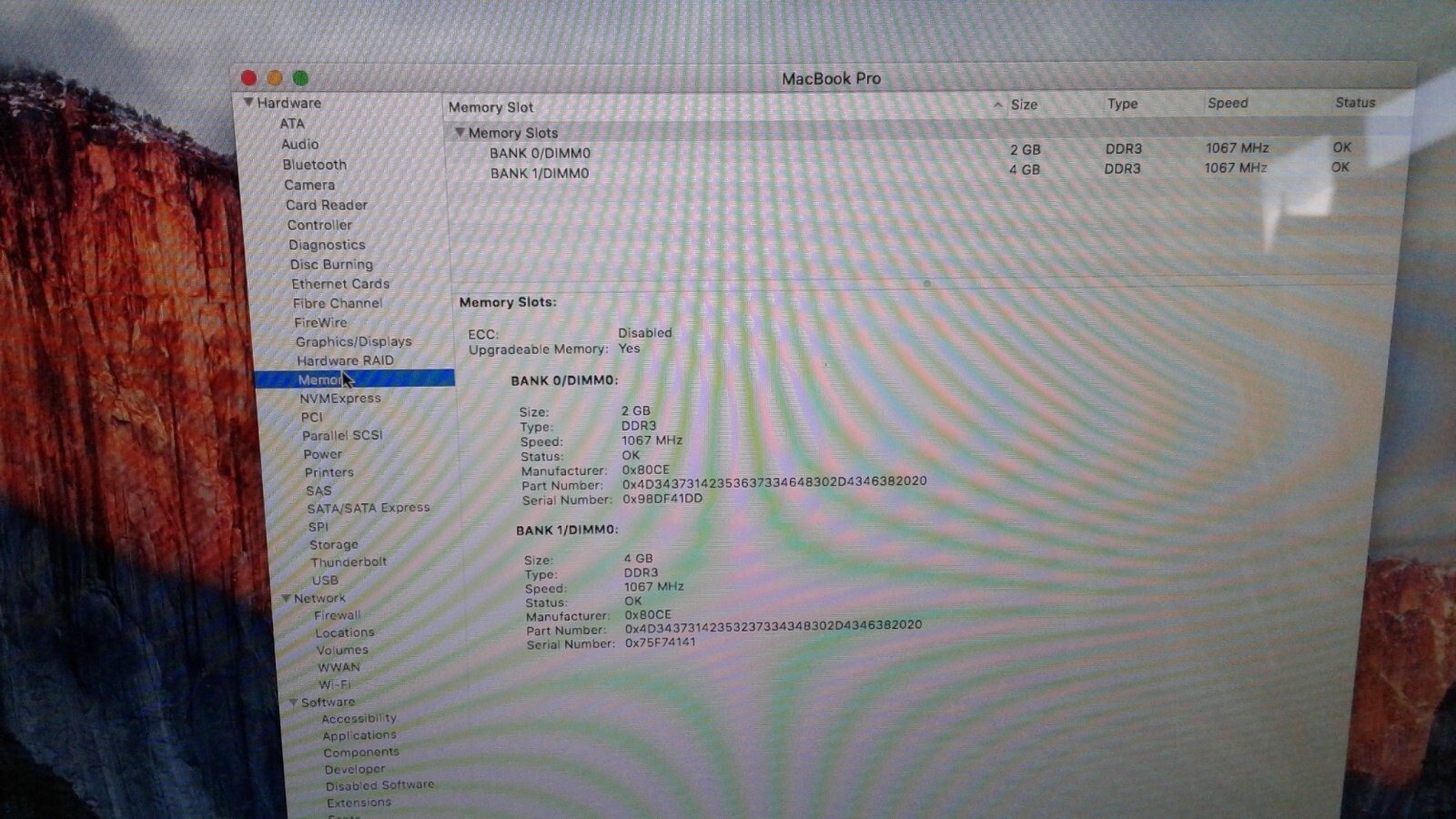Select Accessibility under Software
1456x819 pixels.
pyautogui.click(x=359, y=718)
